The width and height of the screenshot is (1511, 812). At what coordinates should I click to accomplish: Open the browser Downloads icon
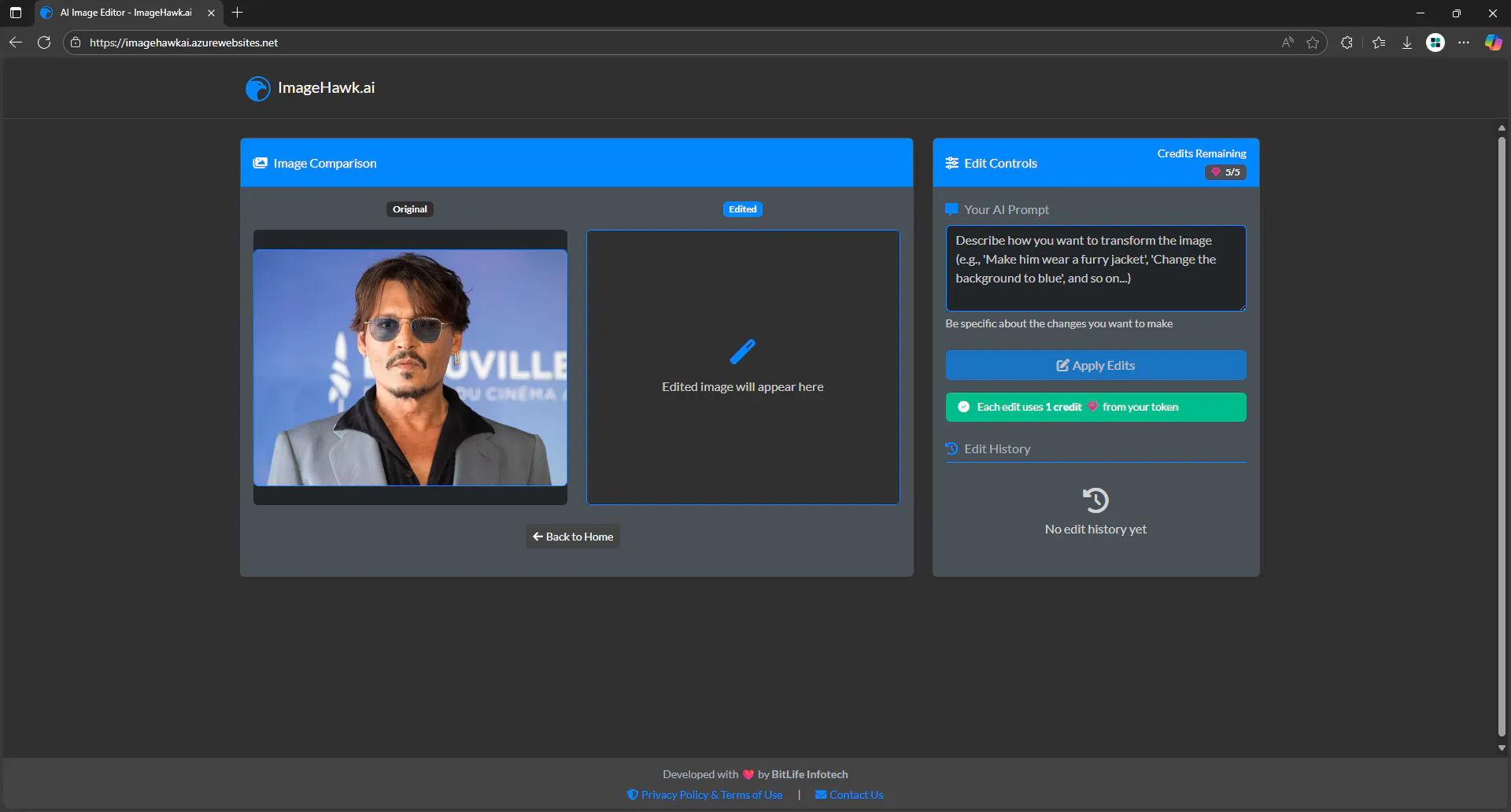click(1407, 42)
